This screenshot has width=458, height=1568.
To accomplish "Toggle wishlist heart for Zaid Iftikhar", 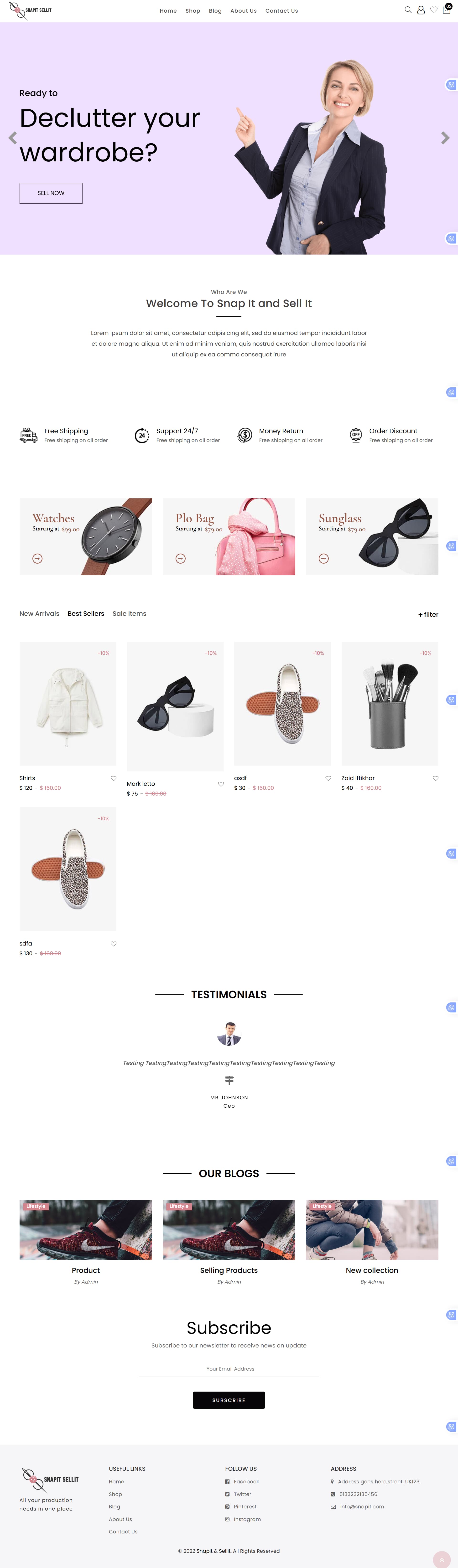I will (x=436, y=778).
